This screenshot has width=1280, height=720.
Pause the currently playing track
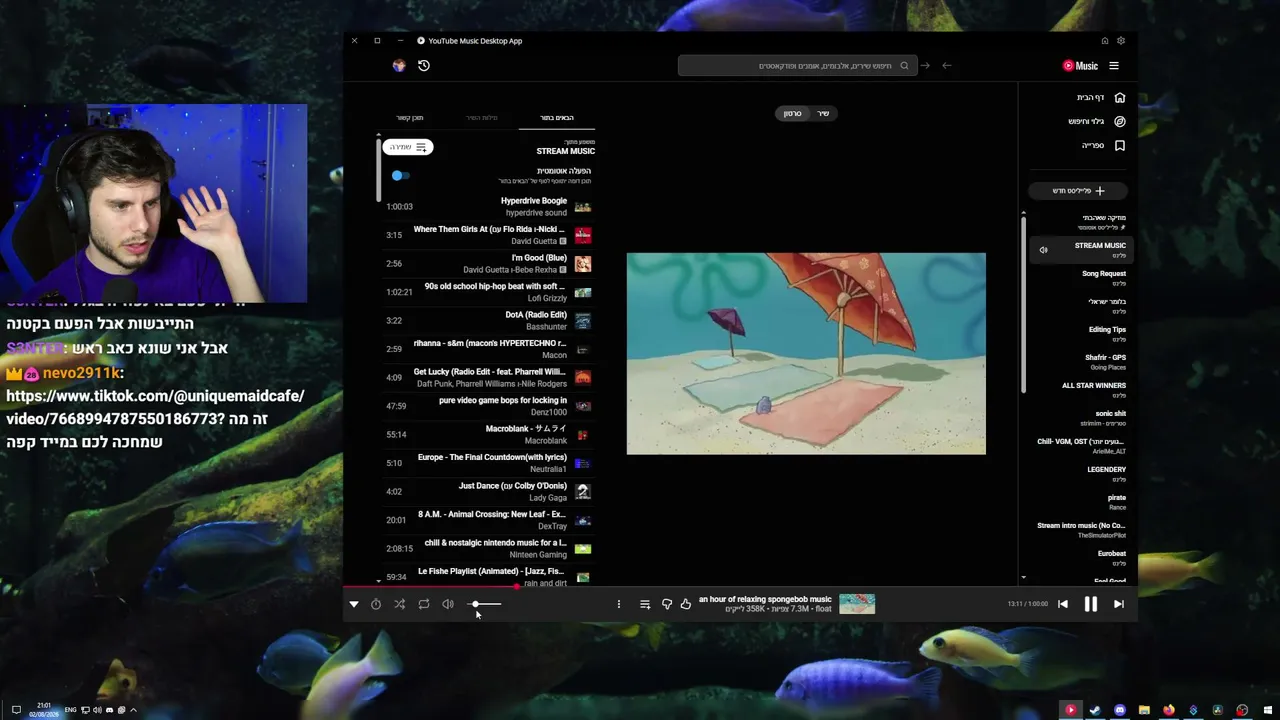click(x=1090, y=604)
